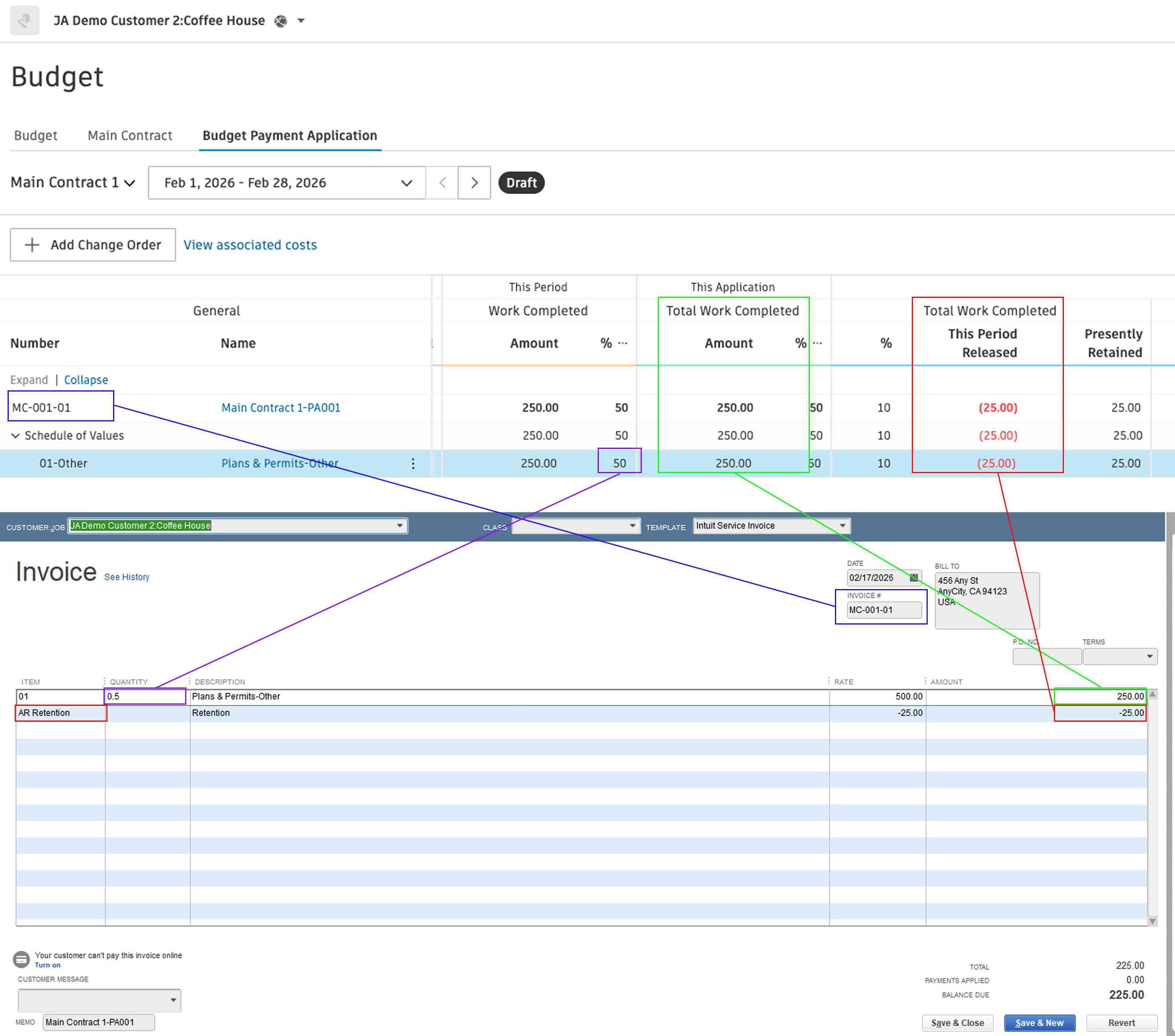
Task: Open View associated costs
Action: tap(250, 245)
